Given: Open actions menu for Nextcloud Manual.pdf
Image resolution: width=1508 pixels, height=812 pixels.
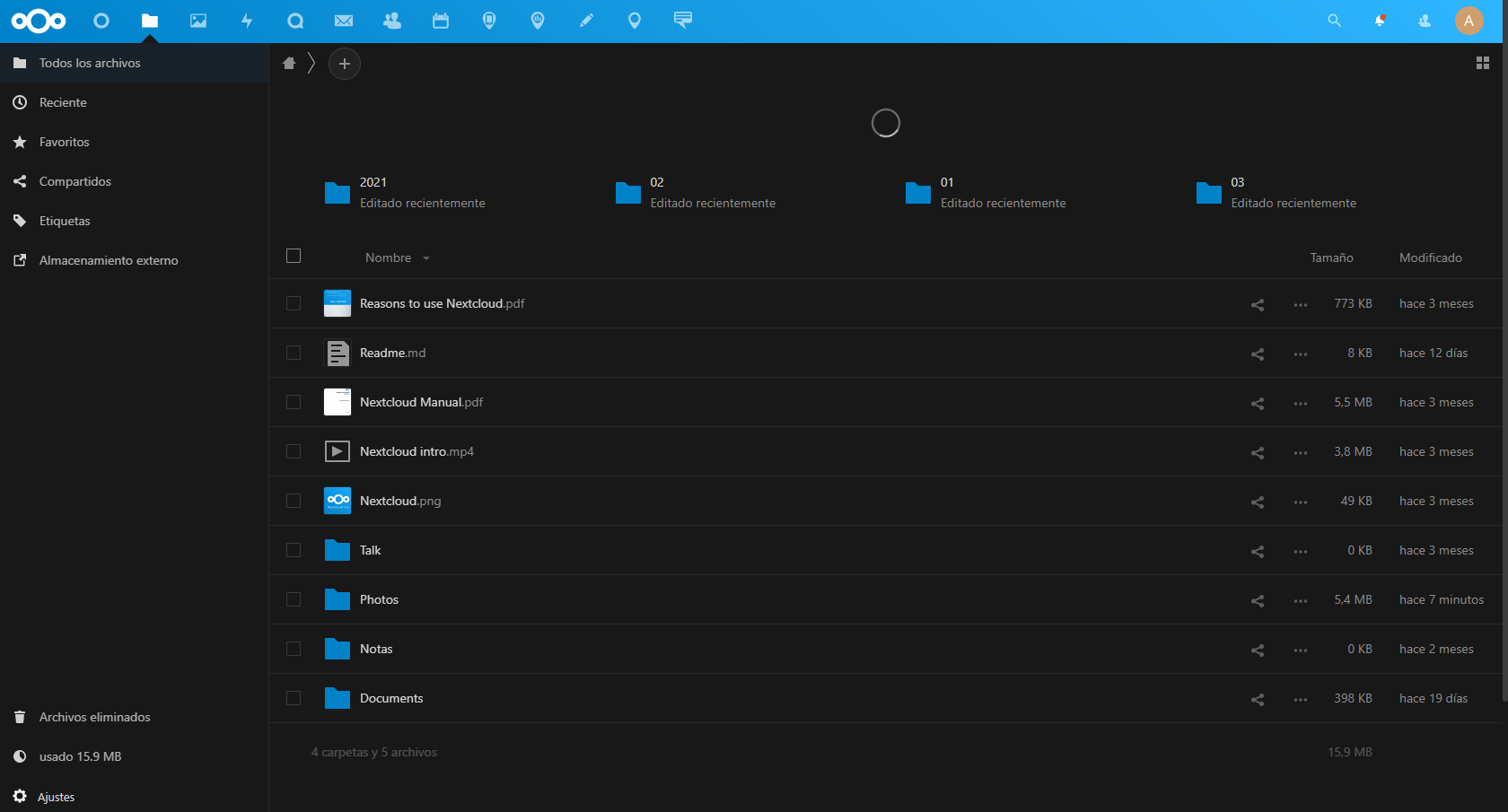Looking at the screenshot, I should click(x=1301, y=404).
